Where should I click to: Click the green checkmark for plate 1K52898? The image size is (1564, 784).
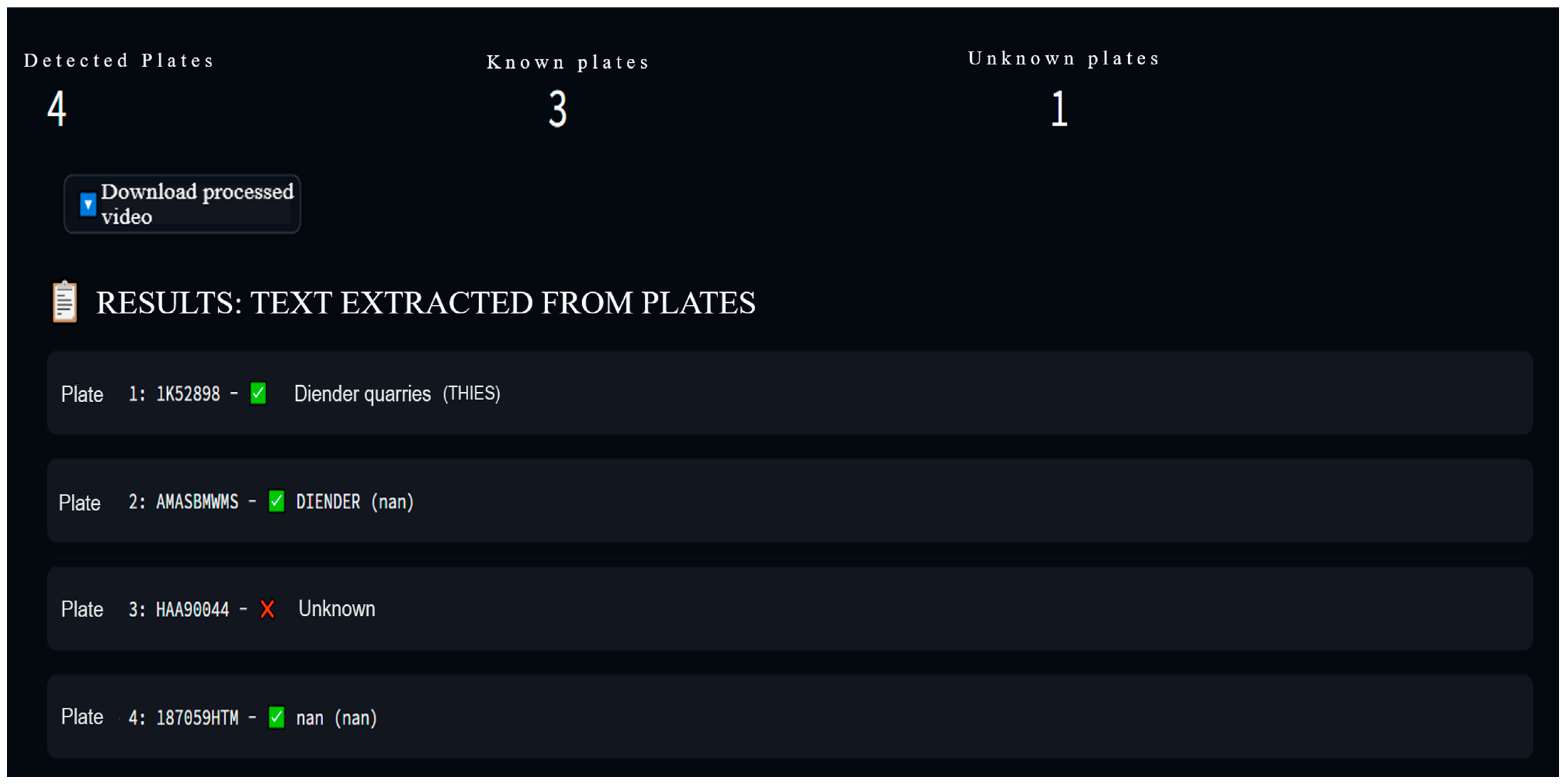point(258,393)
